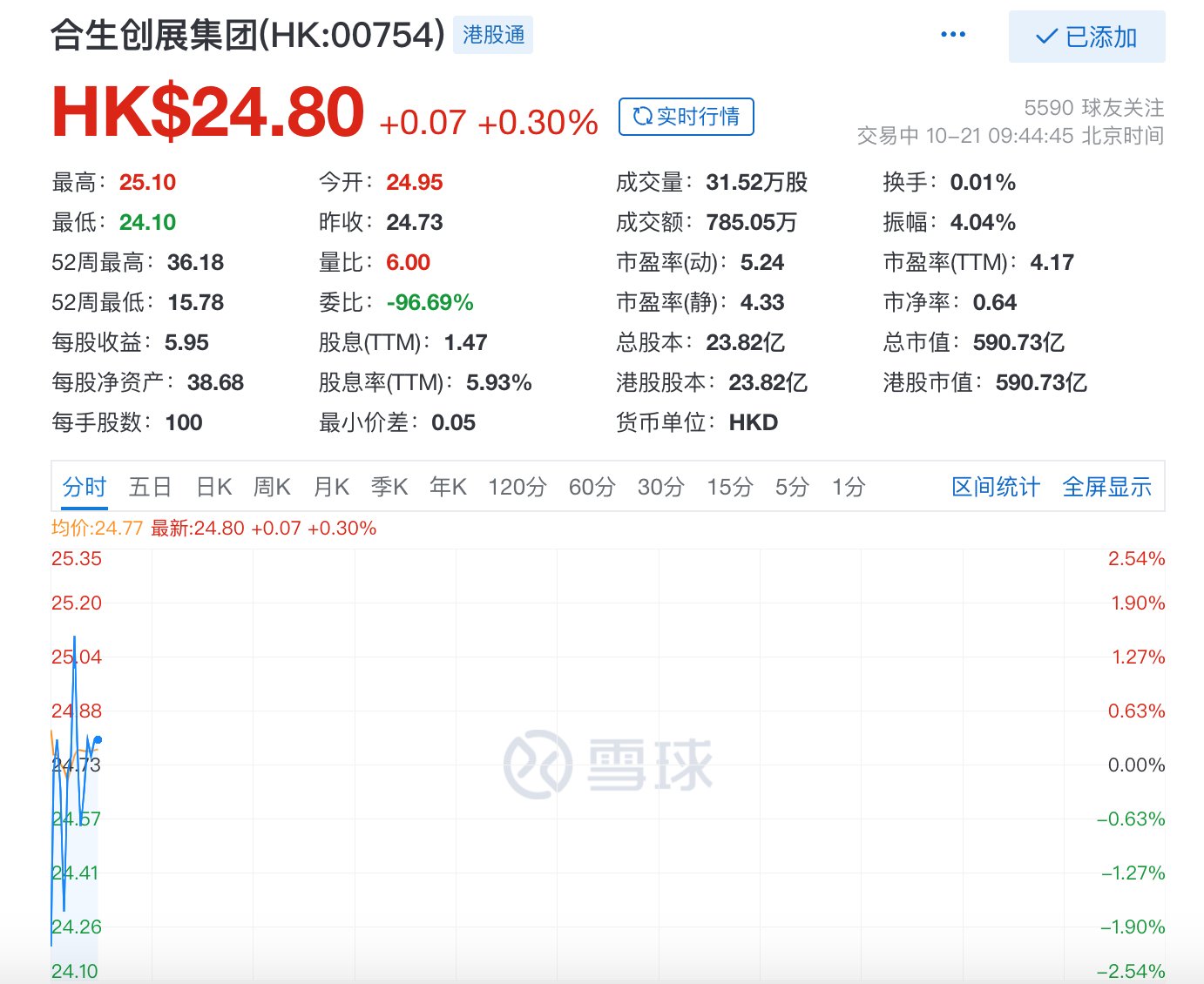Viewport: 1204px width, 984px height.
Task: Open the three-dot more options menu
Action: (x=953, y=35)
